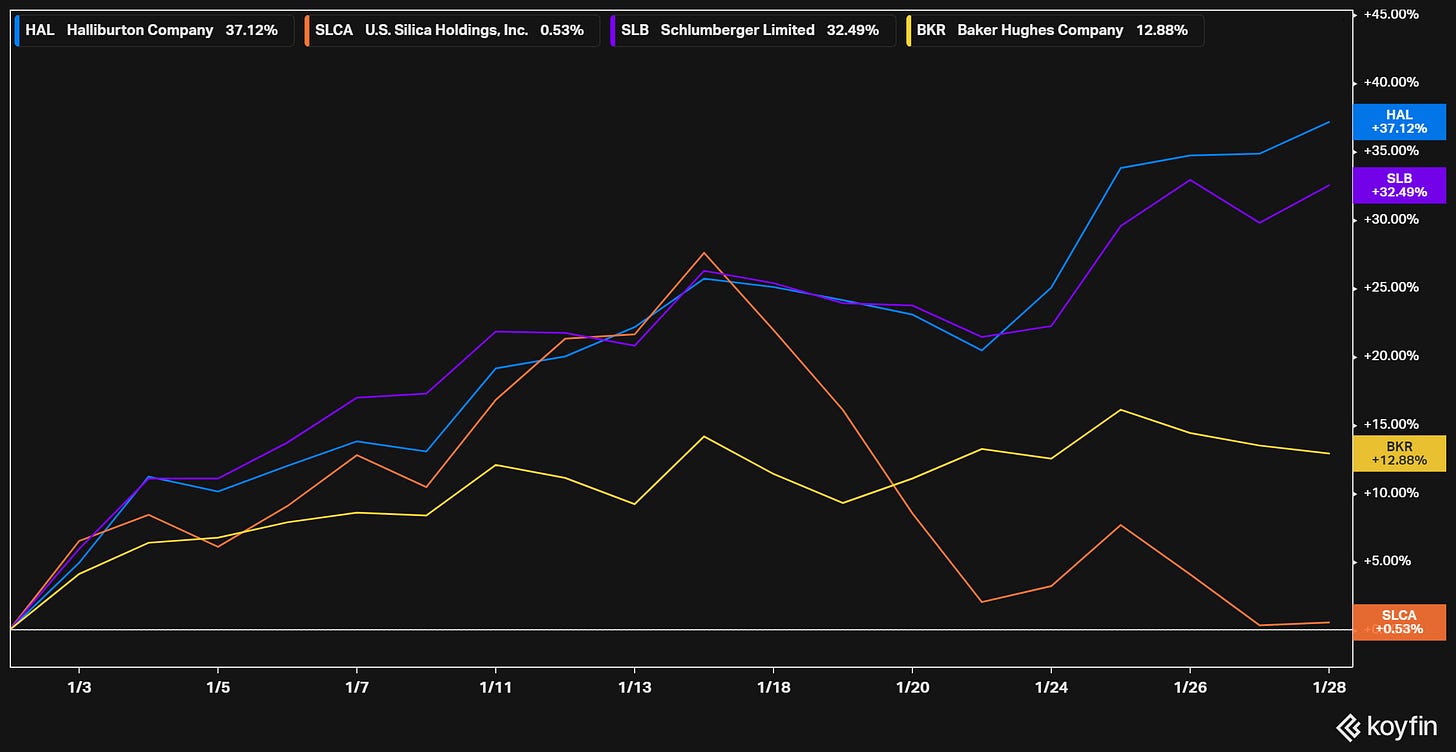This screenshot has width=1456, height=752.
Task: Click the blue HAL color bar in legend
Action: (x=18, y=30)
